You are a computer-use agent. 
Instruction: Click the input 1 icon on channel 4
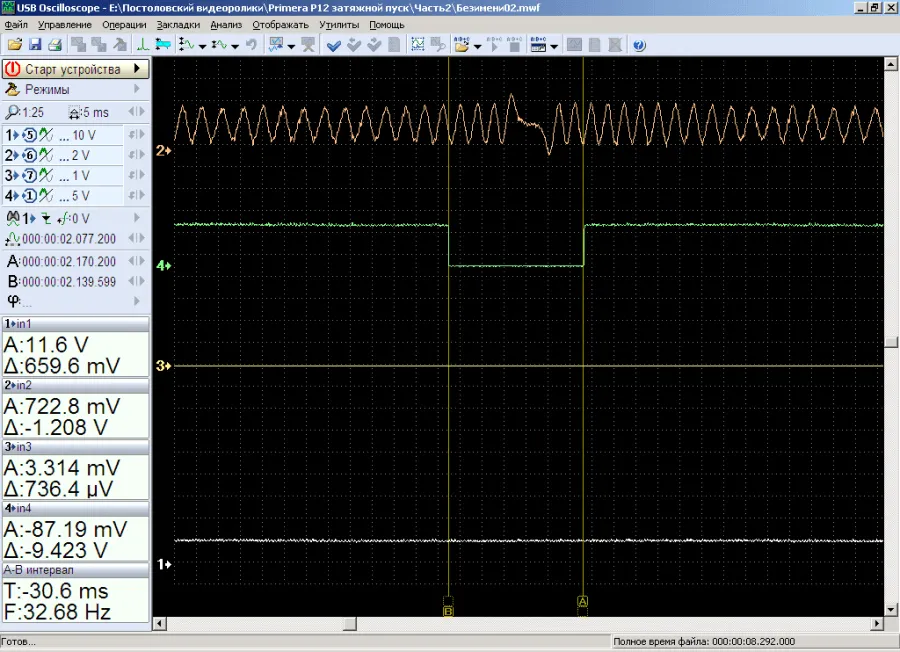(29, 196)
